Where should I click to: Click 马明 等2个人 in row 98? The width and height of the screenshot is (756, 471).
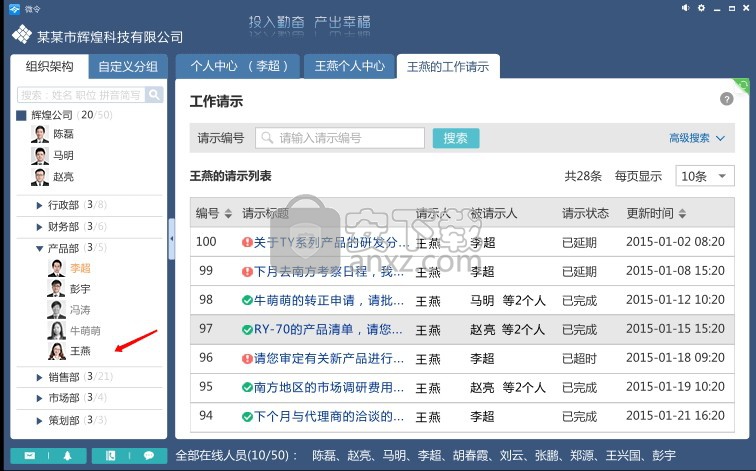(508, 301)
